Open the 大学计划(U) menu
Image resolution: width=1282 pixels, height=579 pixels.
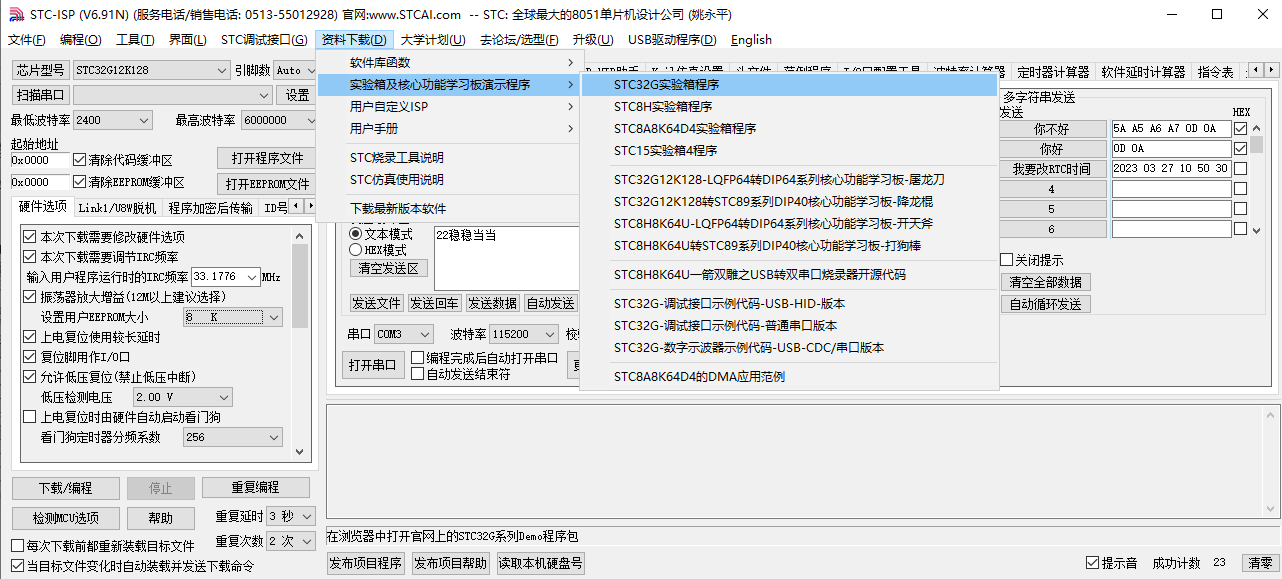pyautogui.click(x=433, y=40)
